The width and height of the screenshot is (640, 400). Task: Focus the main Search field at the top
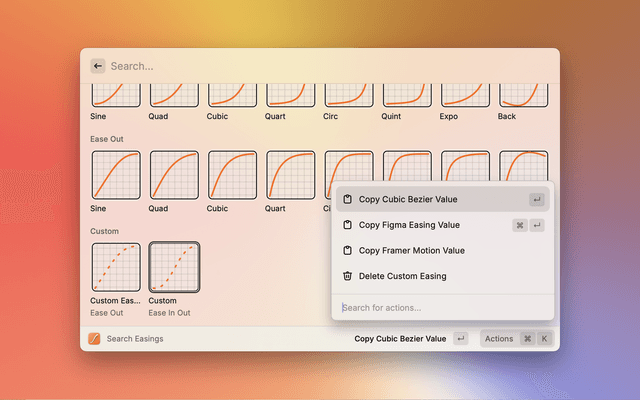click(x=320, y=66)
